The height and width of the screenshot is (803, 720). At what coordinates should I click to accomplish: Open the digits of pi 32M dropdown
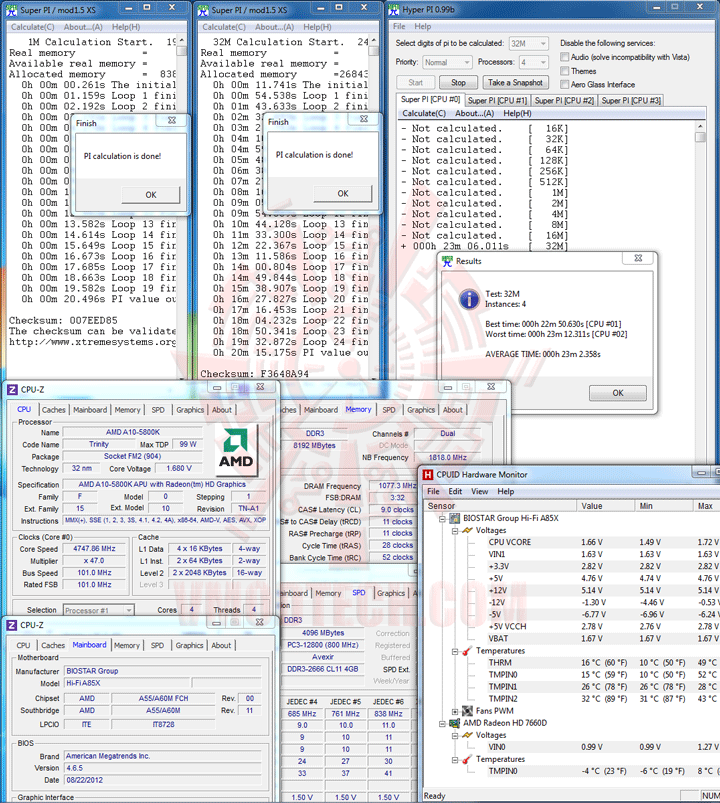click(529, 44)
